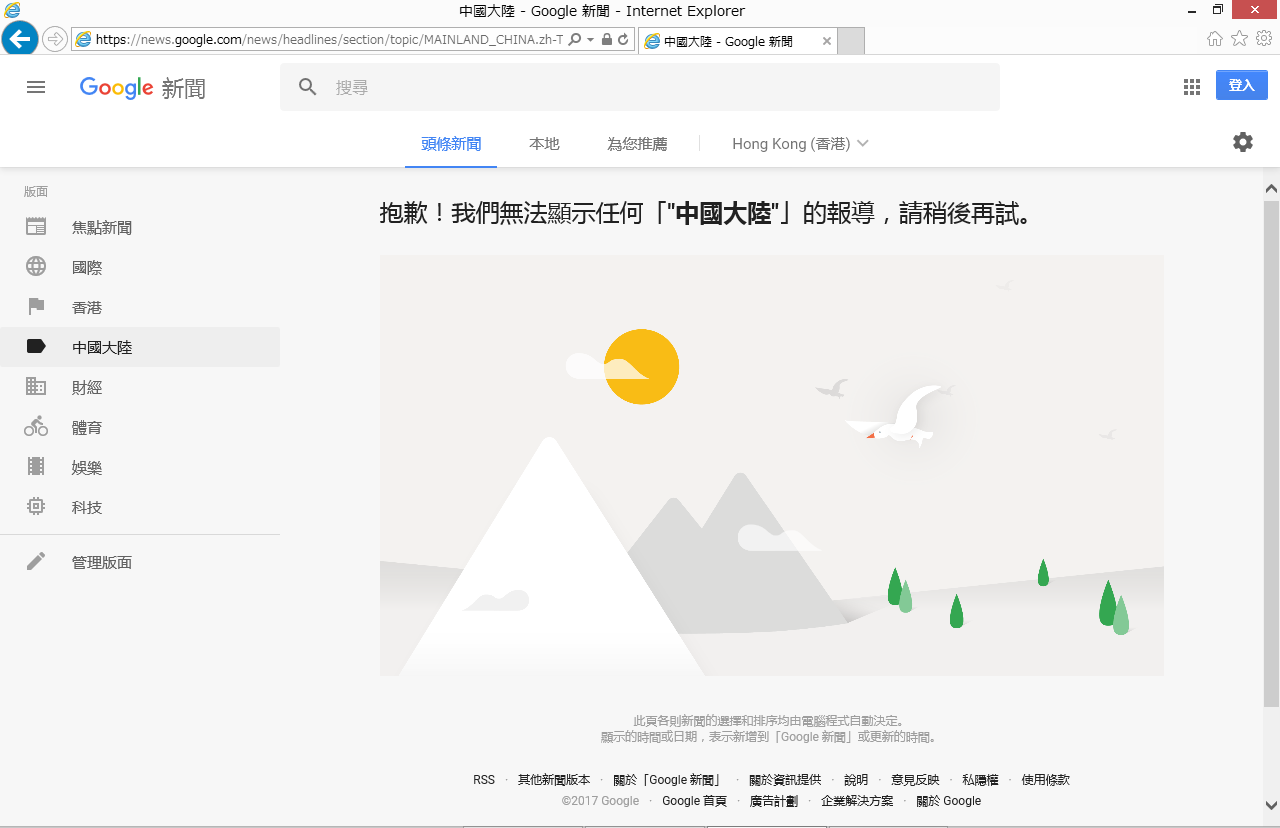This screenshot has height=828, width=1280.
Task: Open the 娛樂 sidebar label
Action: pyautogui.click(x=87, y=468)
